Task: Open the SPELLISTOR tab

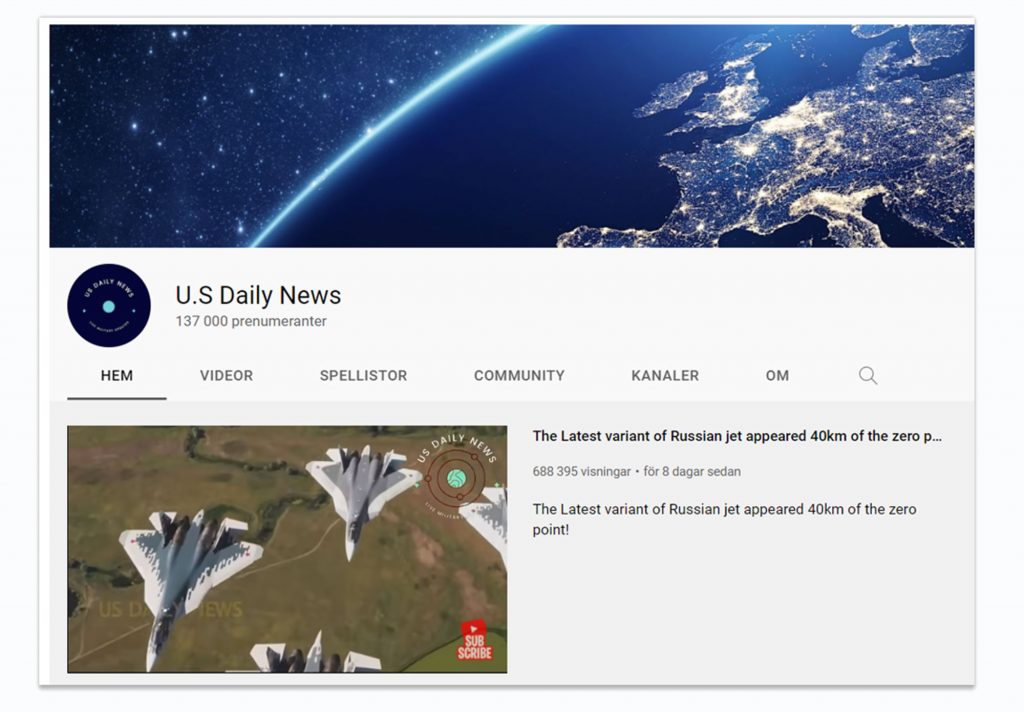Action: pyautogui.click(x=363, y=376)
